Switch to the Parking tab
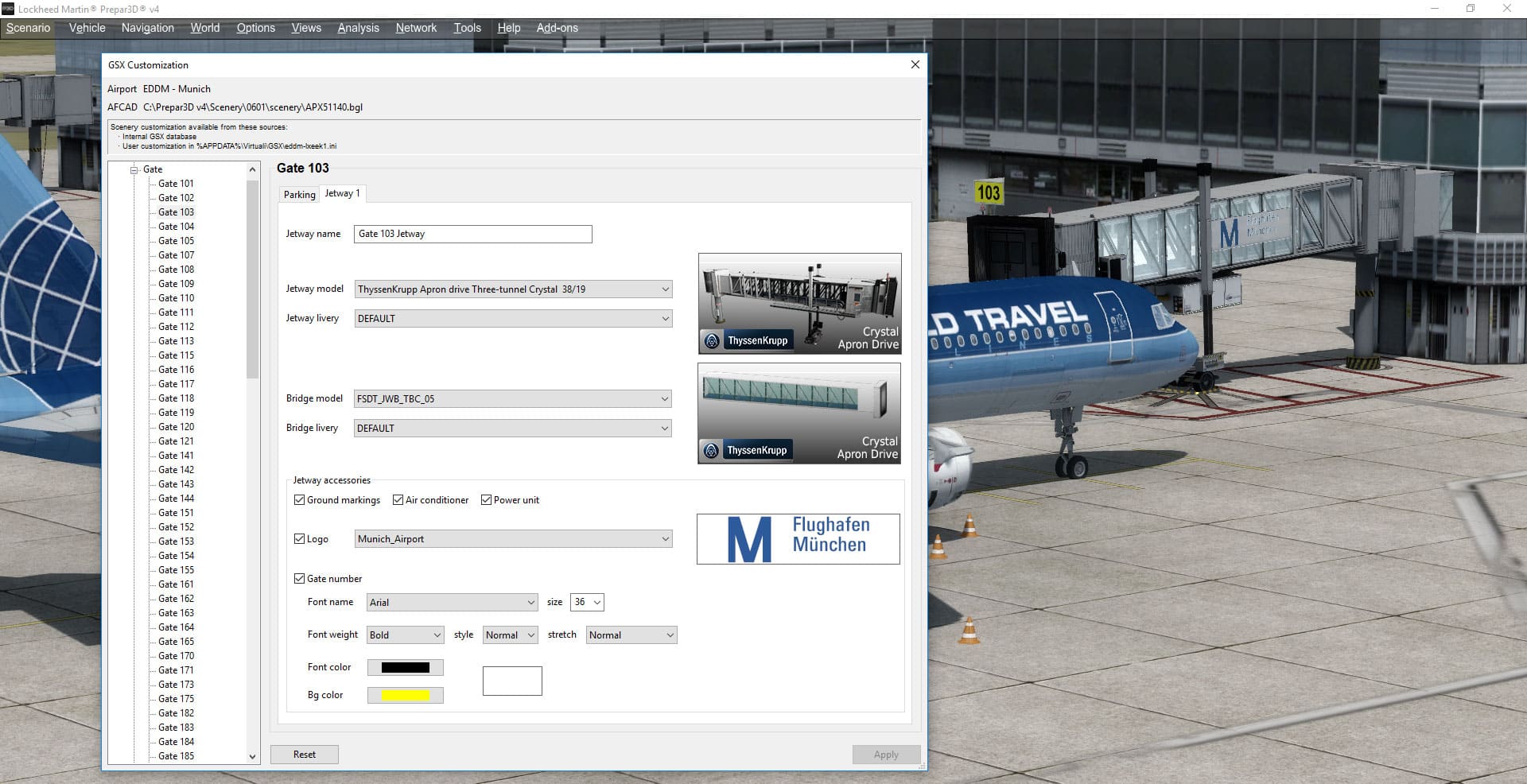 [299, 195]
